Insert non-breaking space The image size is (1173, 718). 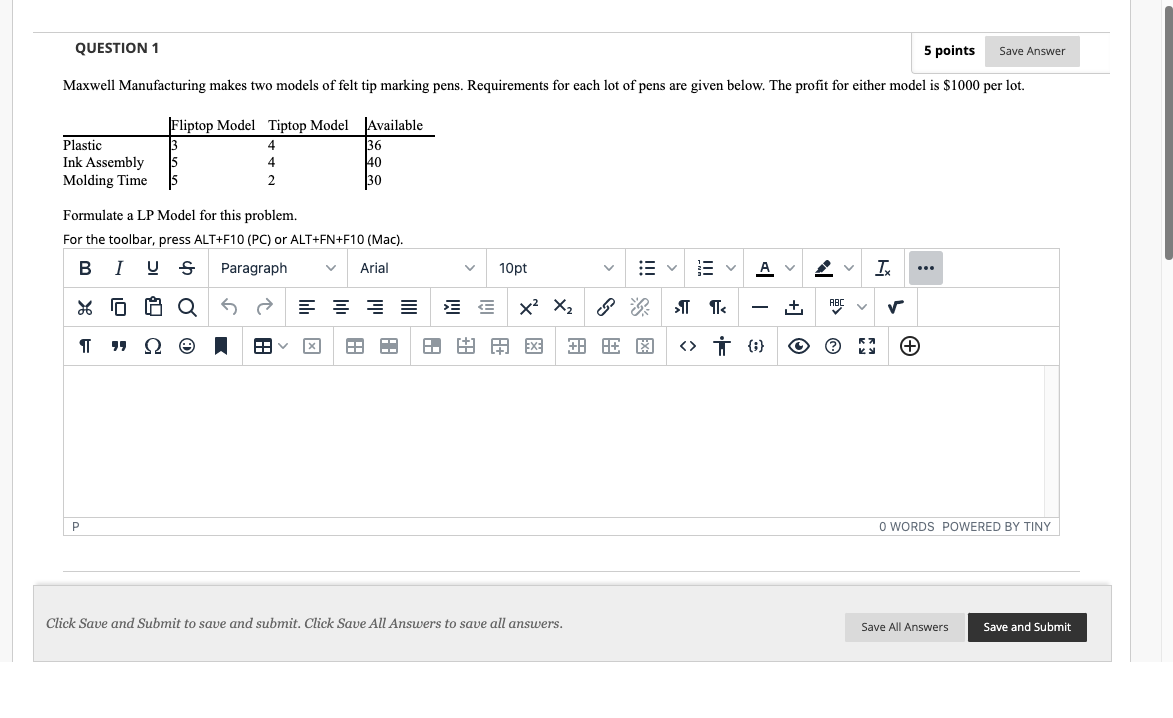pyautogui.click(x=794, y=307)
